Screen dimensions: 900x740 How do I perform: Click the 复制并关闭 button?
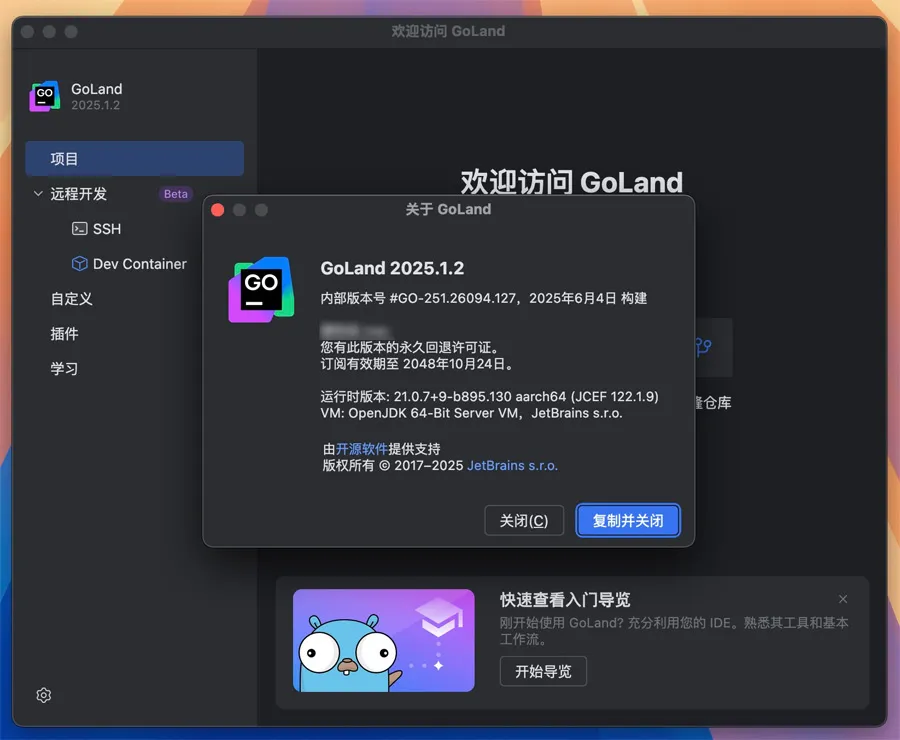click(628, 521)
